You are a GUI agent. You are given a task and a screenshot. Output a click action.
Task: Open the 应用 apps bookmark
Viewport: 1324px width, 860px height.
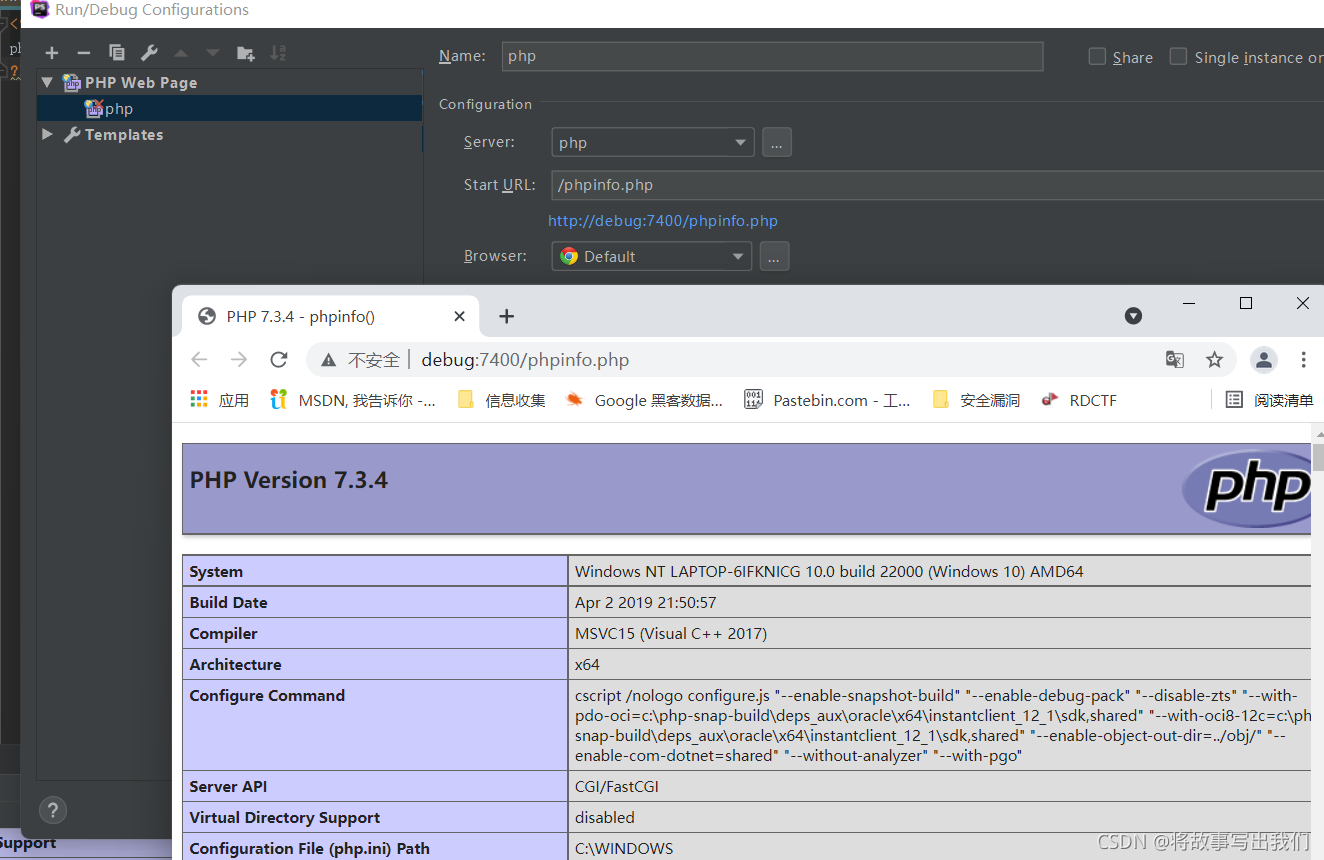click(219, 400)
